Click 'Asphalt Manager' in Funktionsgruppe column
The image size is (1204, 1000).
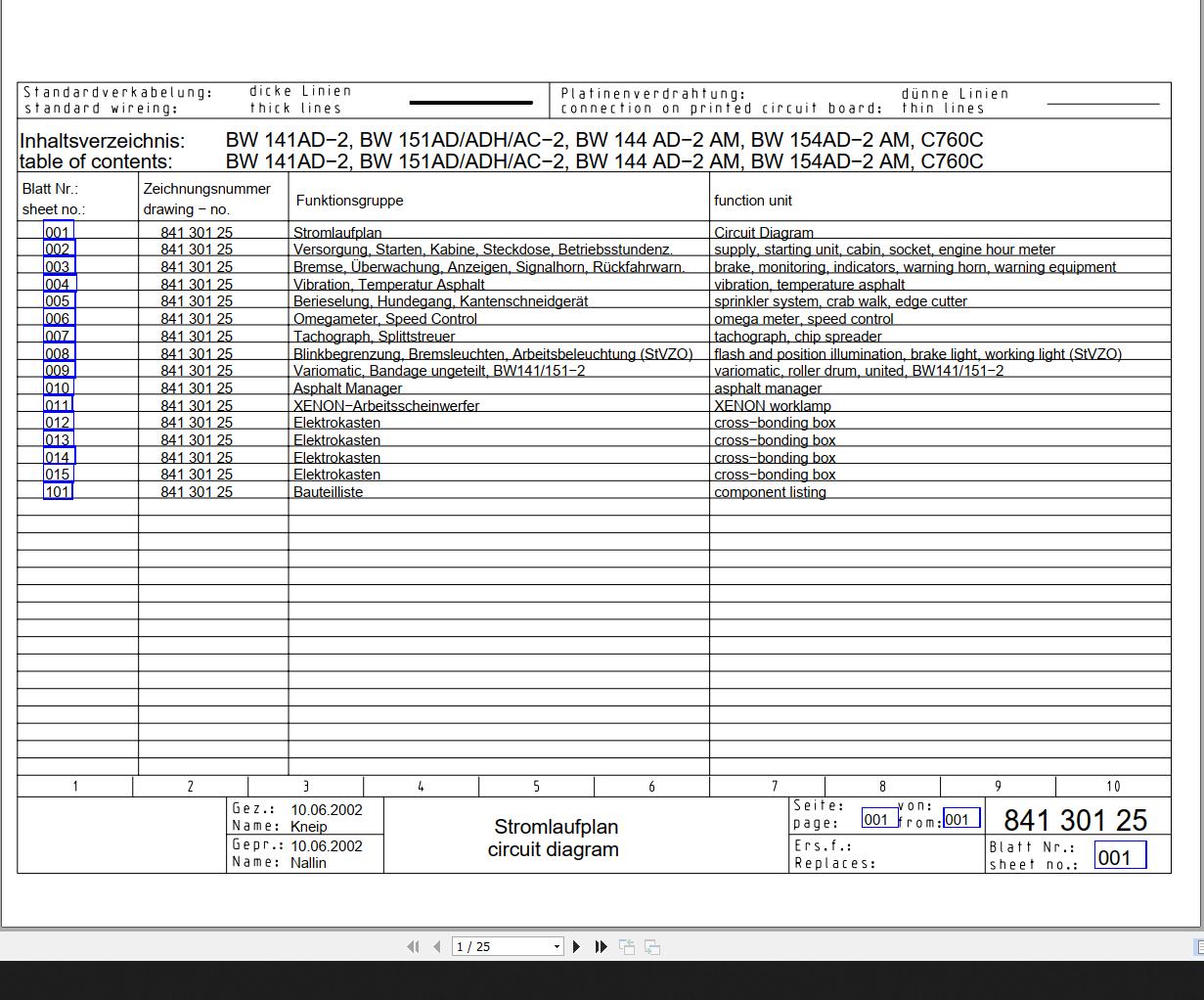pyautogui.click(x=348, y=388)
